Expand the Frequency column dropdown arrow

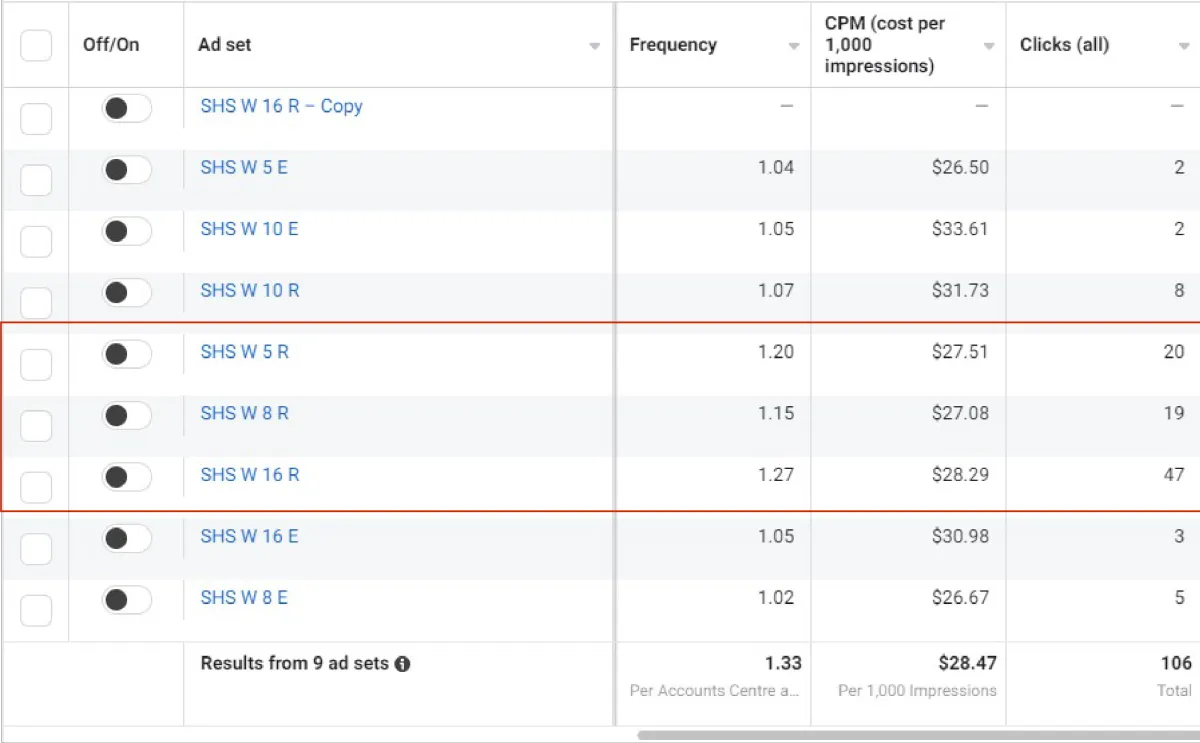(794, 47)
